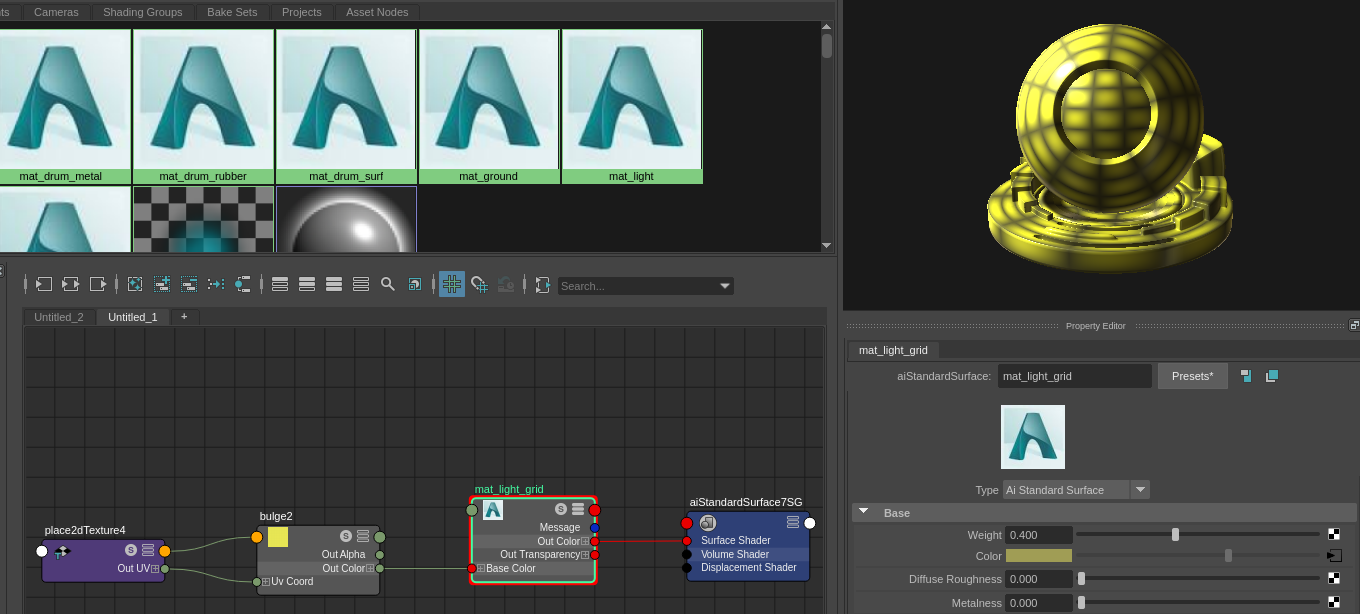Click the magnifier search icon in node editor
This screenshot has height=614, width=1360.
click(x=388, y=285)
